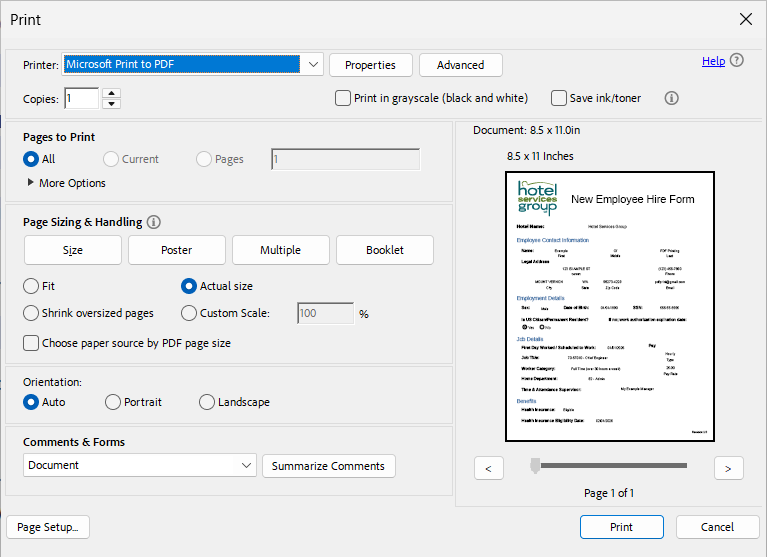Click the document preview thumbnail
767x557 pixels.
[x=610, y=306]
